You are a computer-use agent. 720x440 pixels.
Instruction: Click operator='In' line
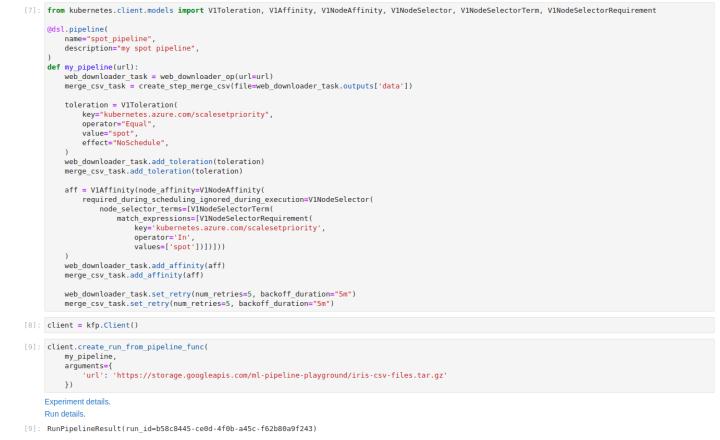pyautogui.click(x=164, y=237)
